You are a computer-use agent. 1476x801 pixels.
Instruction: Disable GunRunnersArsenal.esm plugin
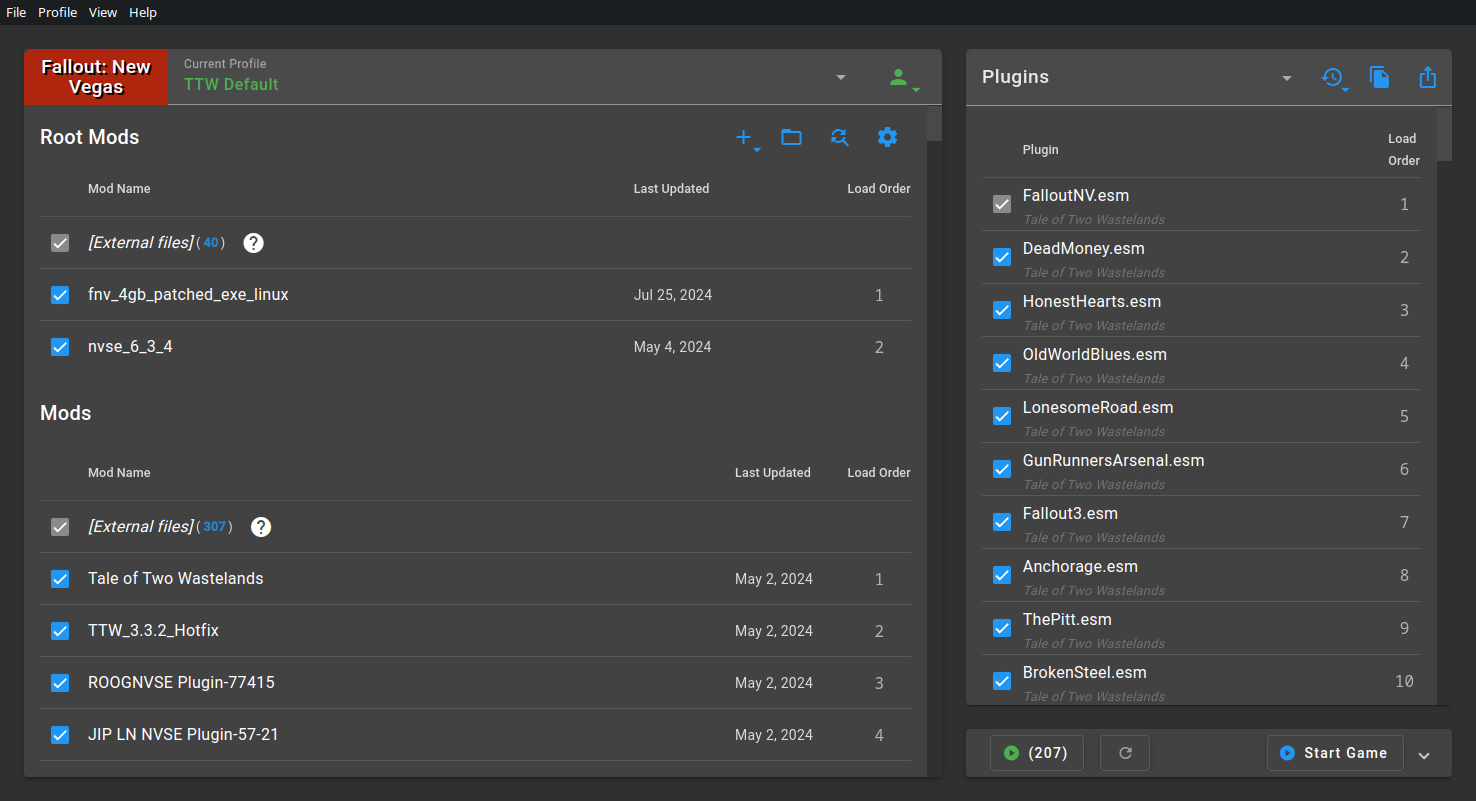pos(1002,469)
